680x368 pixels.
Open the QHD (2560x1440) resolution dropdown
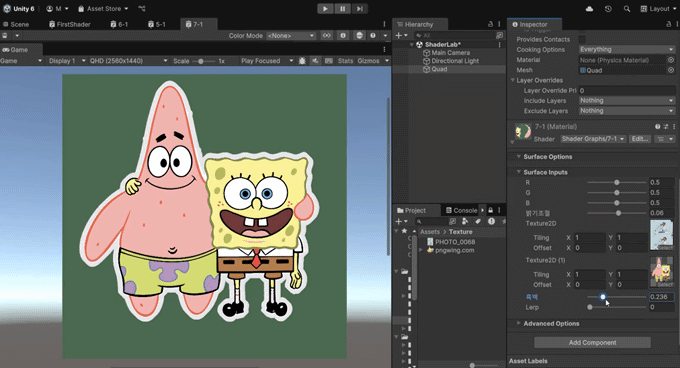[x=128, y=61]
